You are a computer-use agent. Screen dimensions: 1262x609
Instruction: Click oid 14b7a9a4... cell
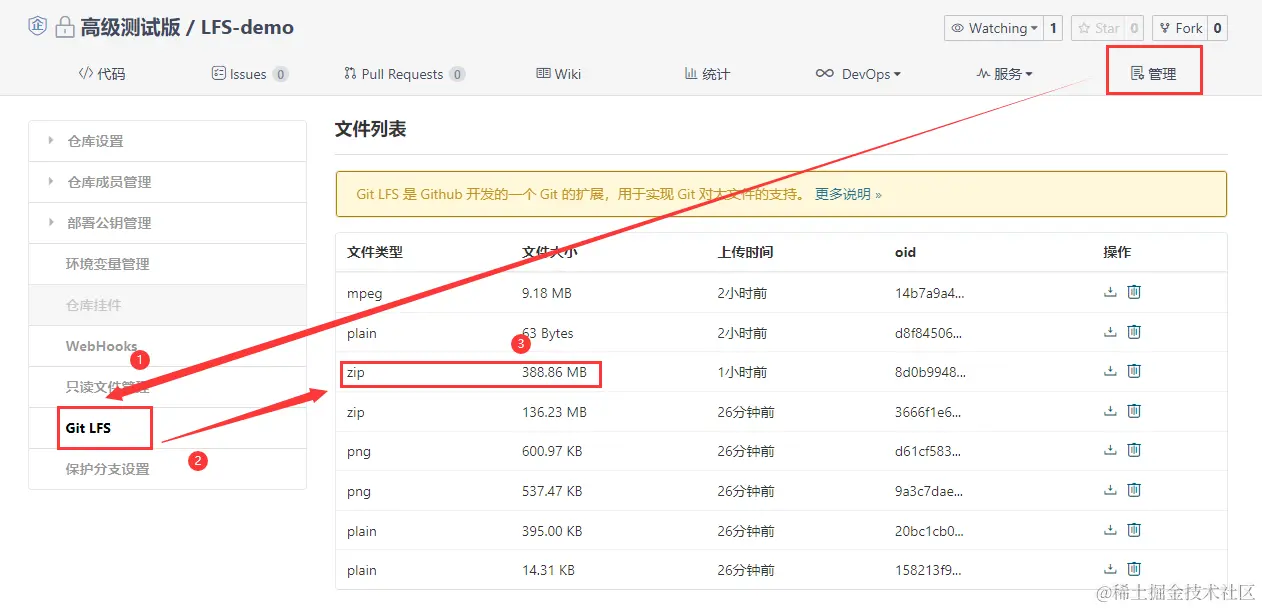pos(930,293)
